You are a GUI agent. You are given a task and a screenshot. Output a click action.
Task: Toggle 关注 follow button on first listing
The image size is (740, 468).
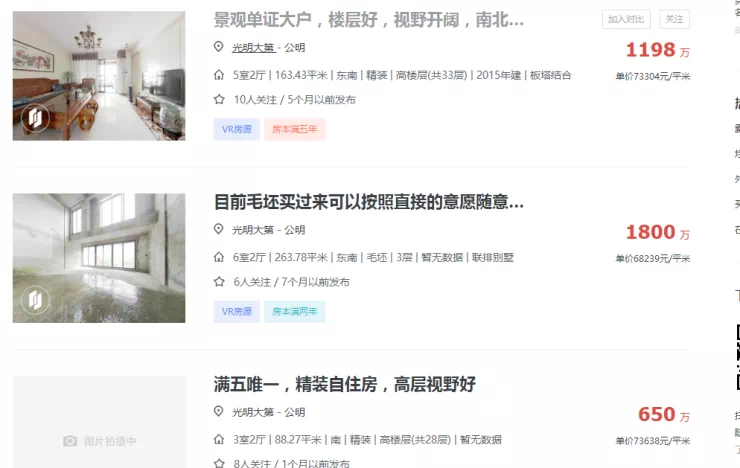[x=674, y=19]
